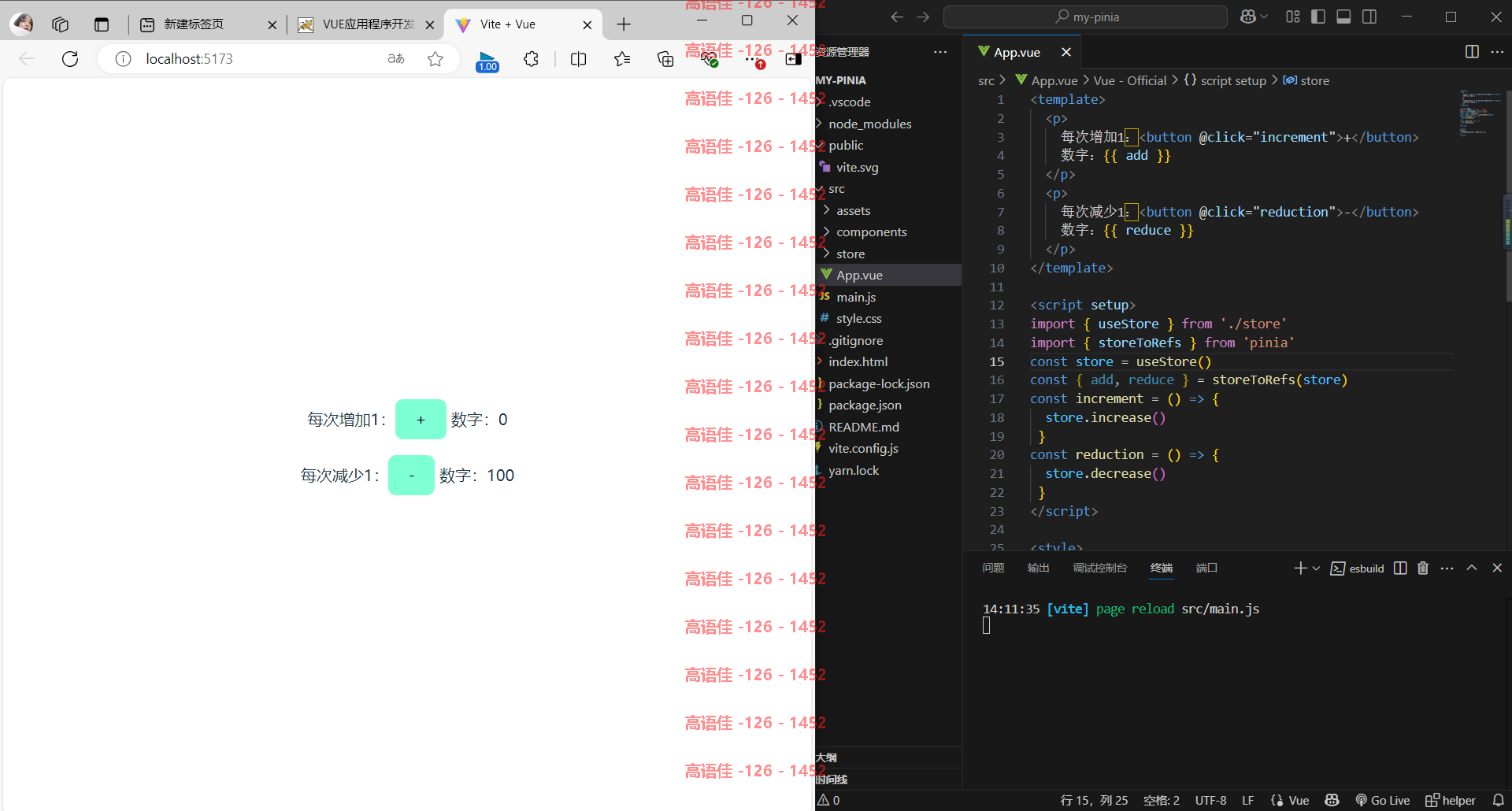The height and width of the screenshot is (811, 1512).
Task: Open browser essentials heart icon
Action: [x=709, y=59]
